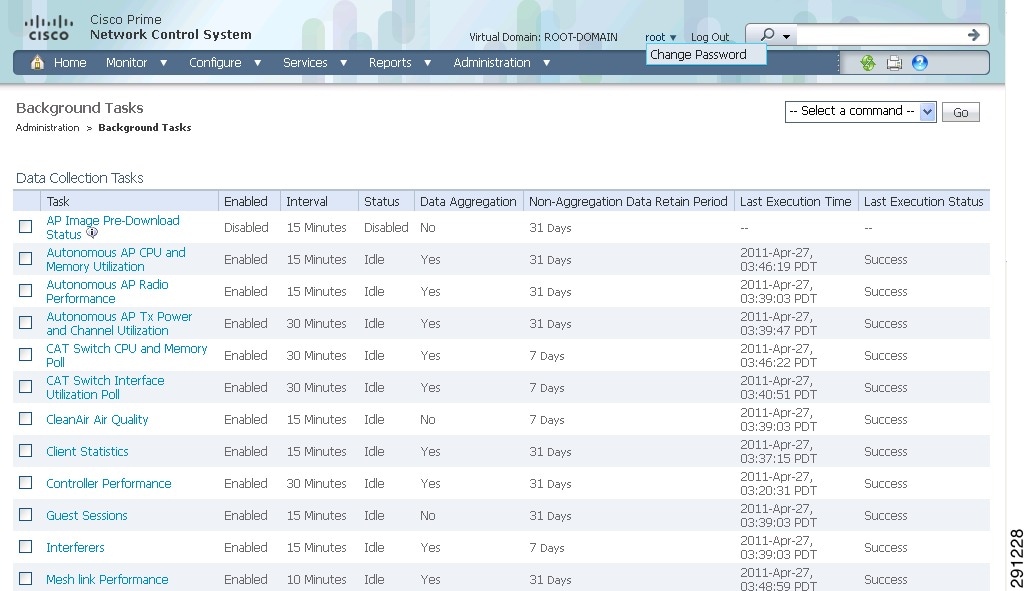This screenshot has height=591, width=1027.
Task: Open the blue help icon
Action: point(920,63)
